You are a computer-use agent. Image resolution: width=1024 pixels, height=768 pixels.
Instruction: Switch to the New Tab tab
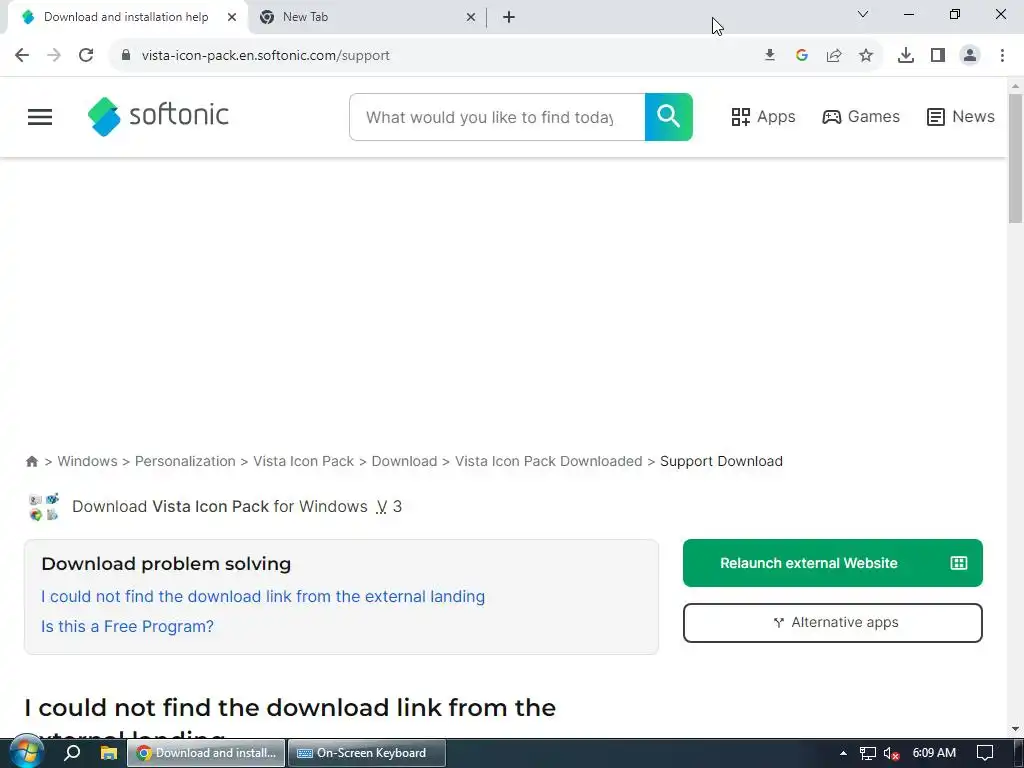pyautogui.click(x=368, y=17)
